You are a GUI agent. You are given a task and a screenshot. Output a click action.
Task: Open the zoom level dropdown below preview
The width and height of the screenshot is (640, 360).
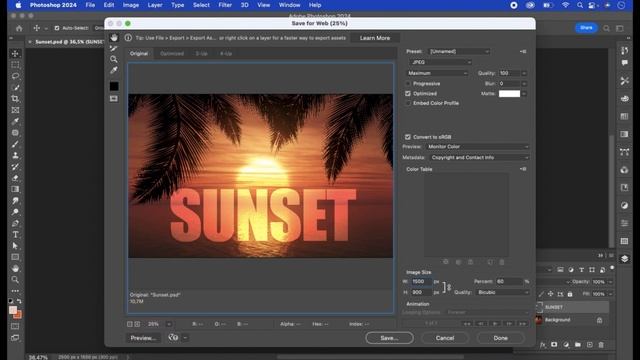click(169, 324)
